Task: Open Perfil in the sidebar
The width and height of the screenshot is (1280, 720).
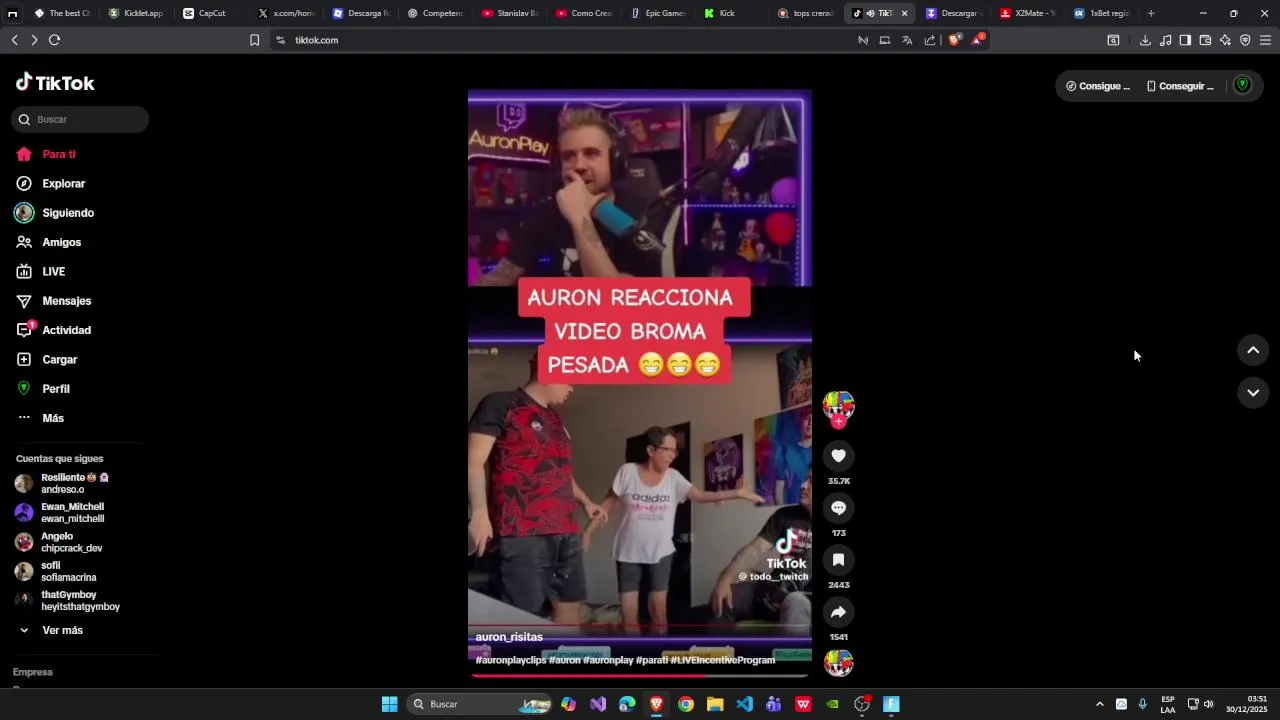Action: click(x=43, y=389)
